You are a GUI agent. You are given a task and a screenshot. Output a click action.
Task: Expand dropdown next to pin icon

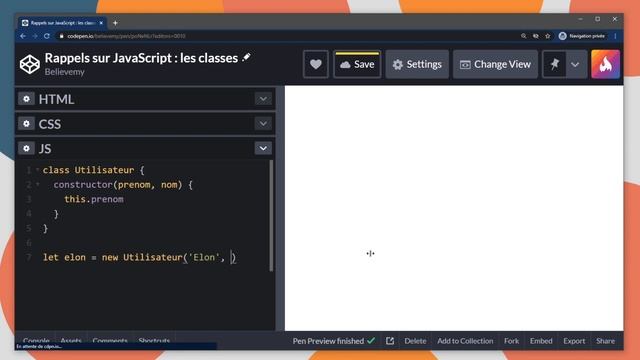[575, 64]
